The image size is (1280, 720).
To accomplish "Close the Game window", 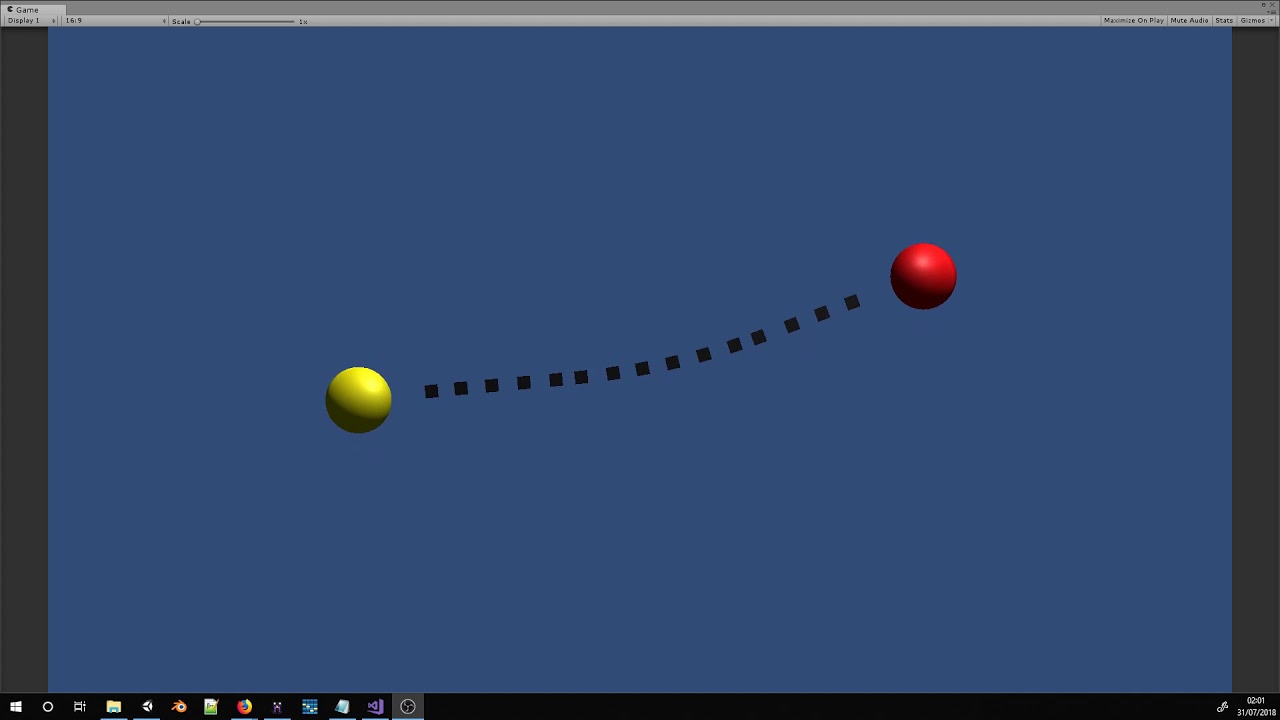I will click(1273, 4).
